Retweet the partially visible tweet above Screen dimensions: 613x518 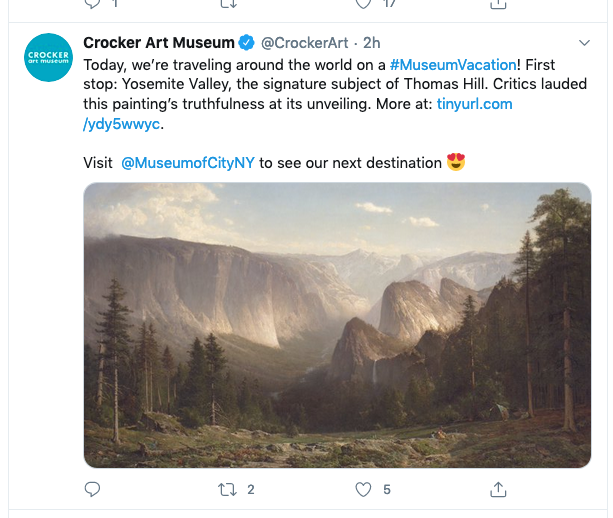[x=226, y=4]
